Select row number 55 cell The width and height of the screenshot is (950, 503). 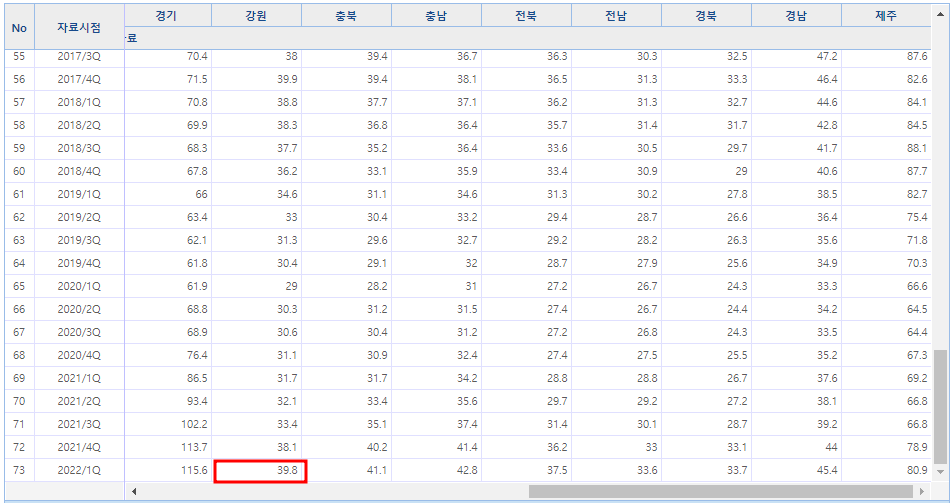click(19, 56)
